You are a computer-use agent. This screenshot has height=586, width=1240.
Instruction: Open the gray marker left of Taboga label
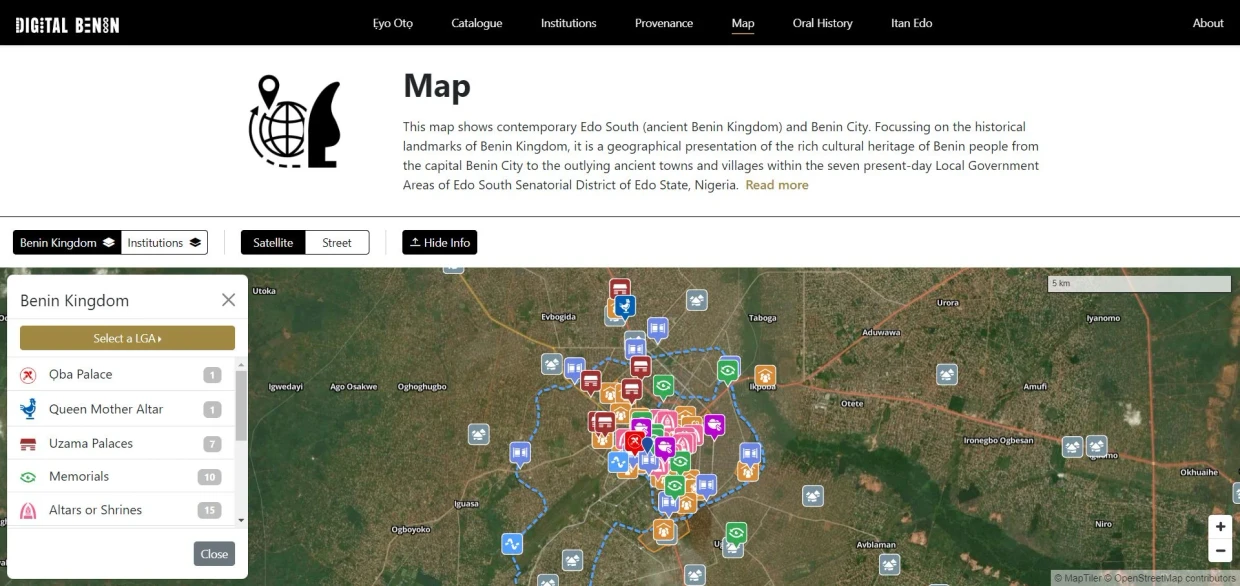(697, 300)
